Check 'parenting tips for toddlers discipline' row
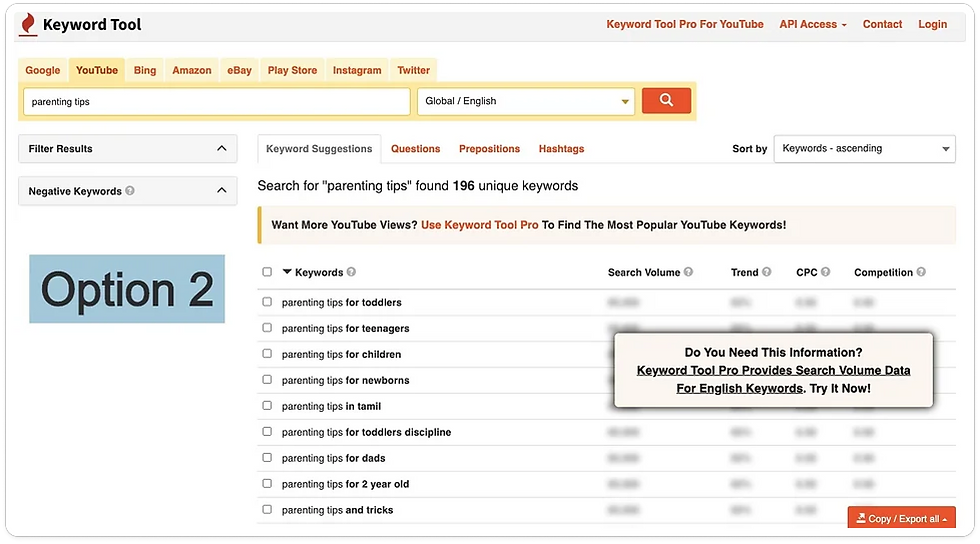980x544 pixels. (267, 431)
